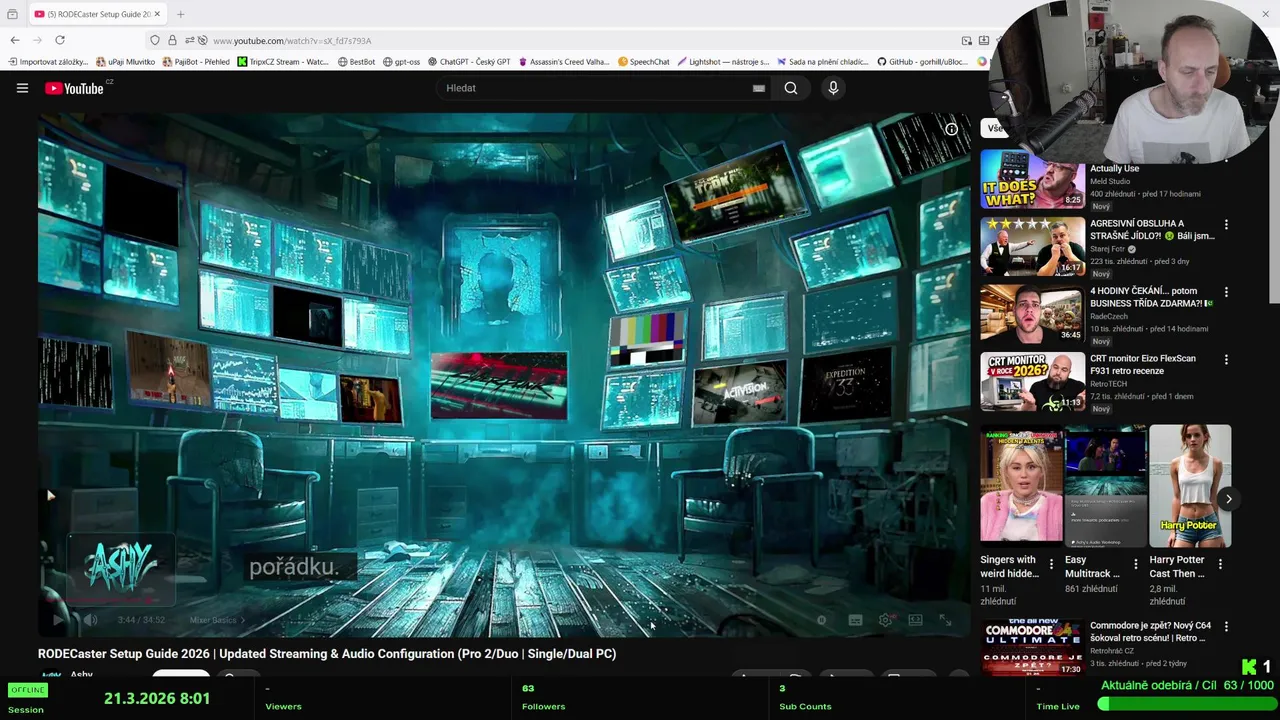Open the TripxCZ Stream bookmark

click(x=283, y=62)
